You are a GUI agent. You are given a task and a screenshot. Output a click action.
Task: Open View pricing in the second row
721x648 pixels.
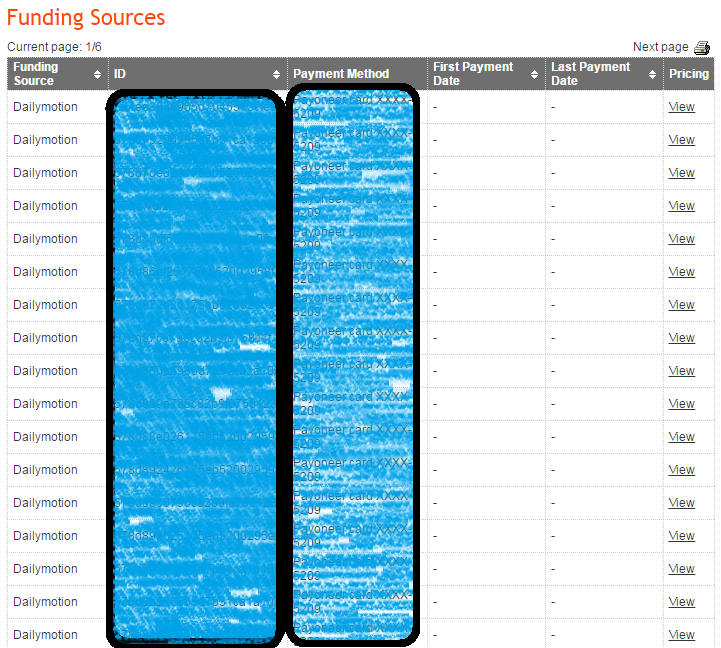click(681, 140)
